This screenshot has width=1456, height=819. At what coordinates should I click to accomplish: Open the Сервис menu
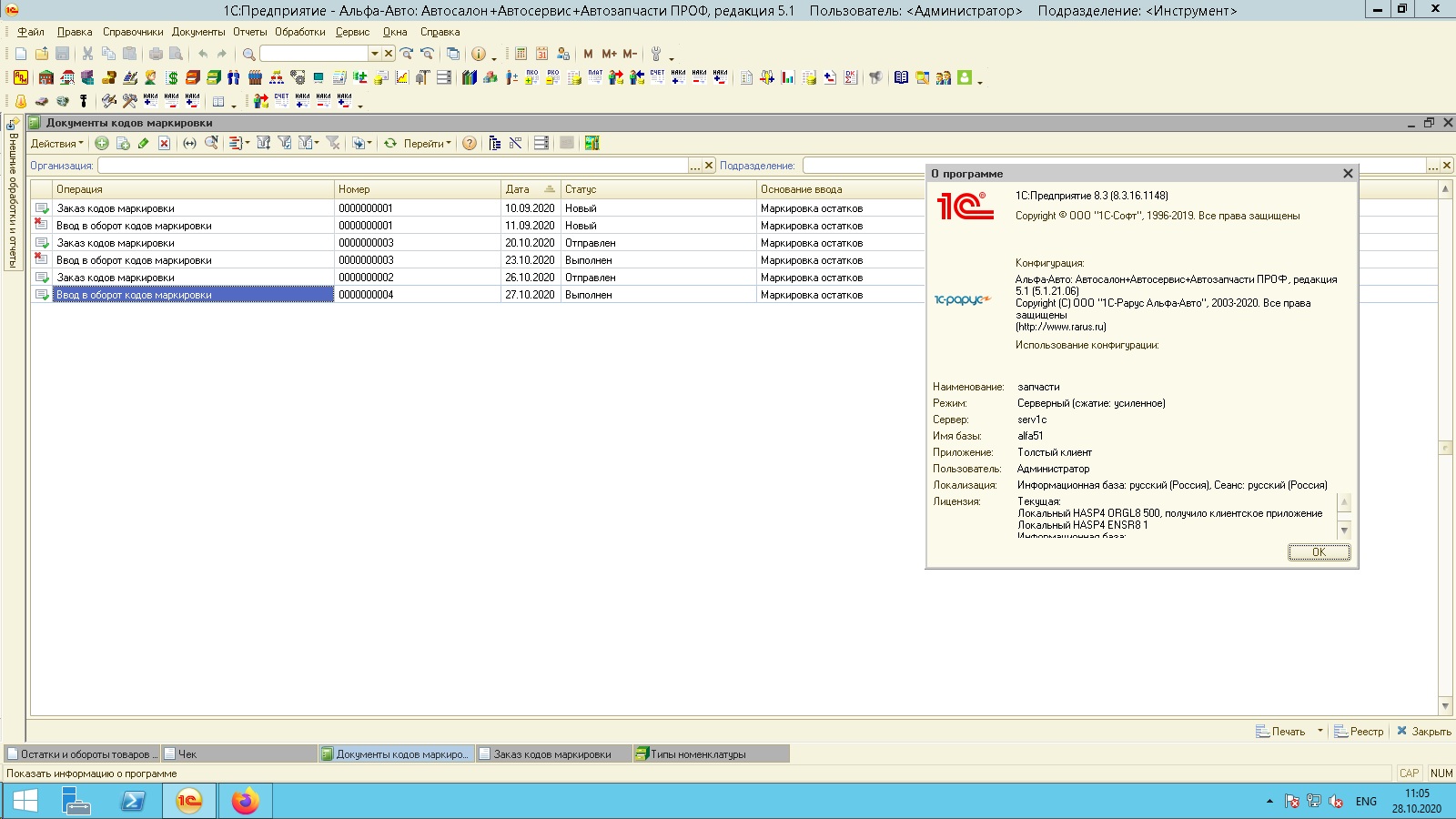353,32
